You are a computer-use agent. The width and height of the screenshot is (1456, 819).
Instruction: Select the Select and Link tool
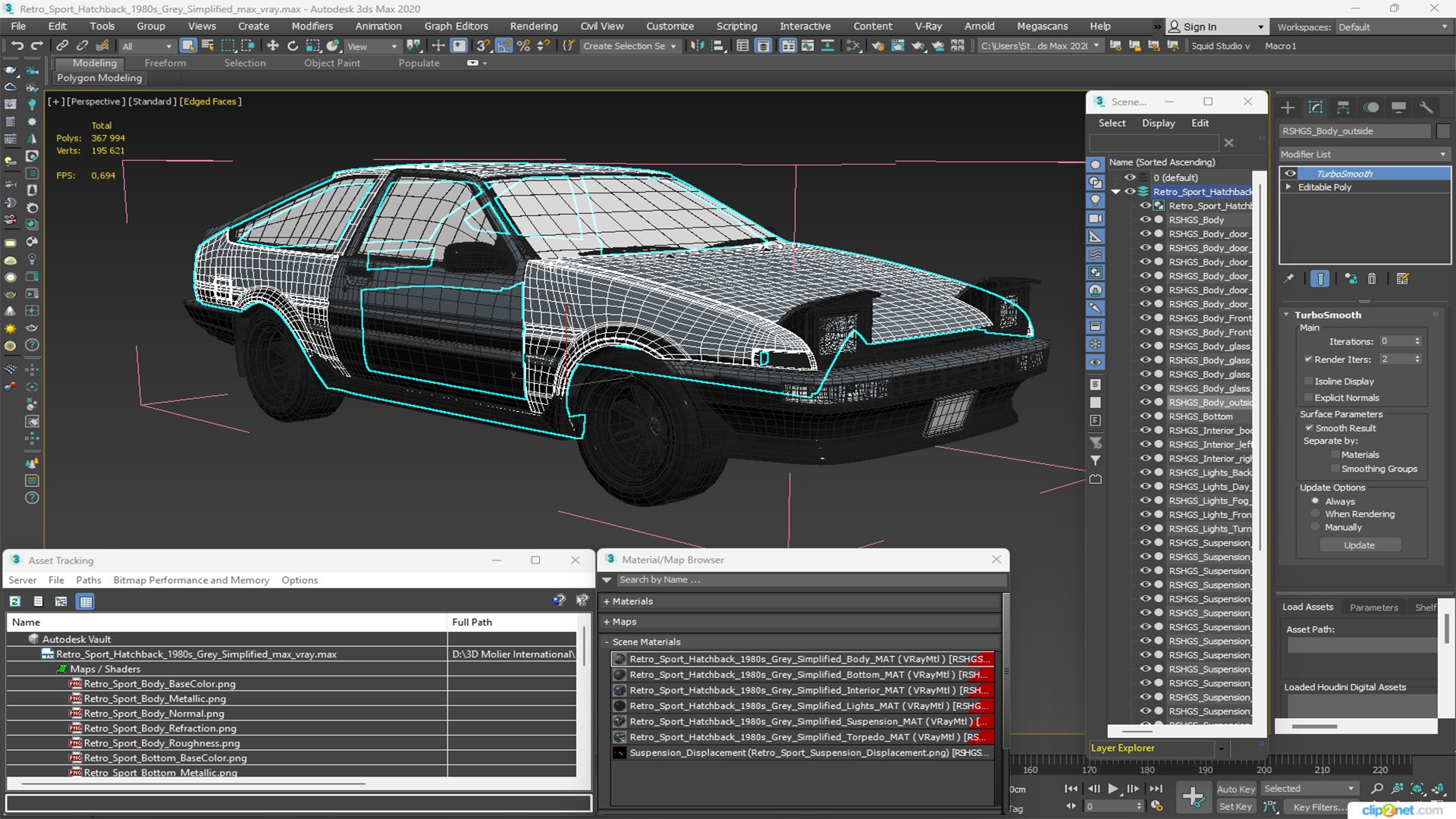point(62,46)
